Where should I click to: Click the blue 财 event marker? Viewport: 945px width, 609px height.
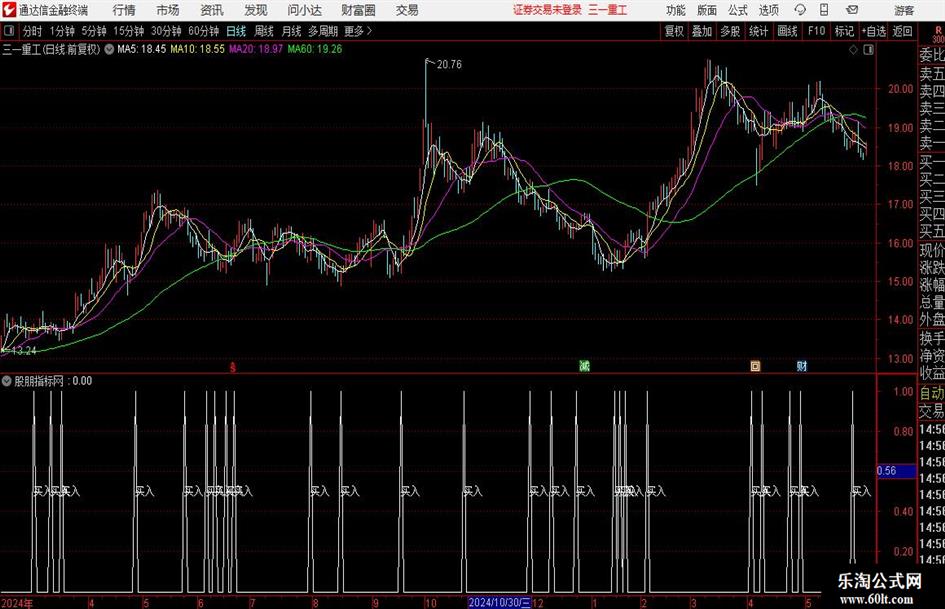coord(802,366)
